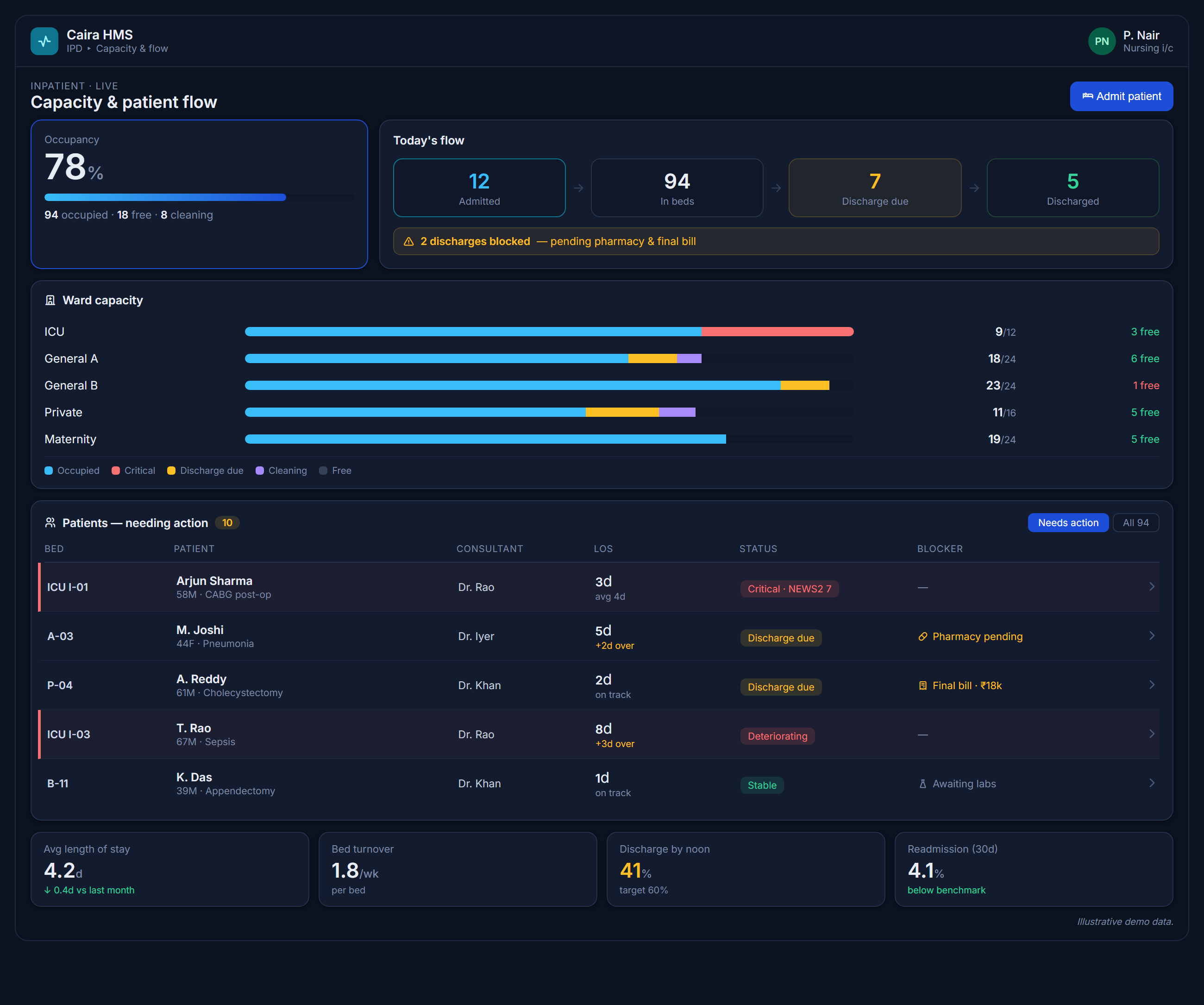This screenshot has width=1204, height=1005.
Task: Click the "ICU I-01" bed cell
Action: click(68, 587)
